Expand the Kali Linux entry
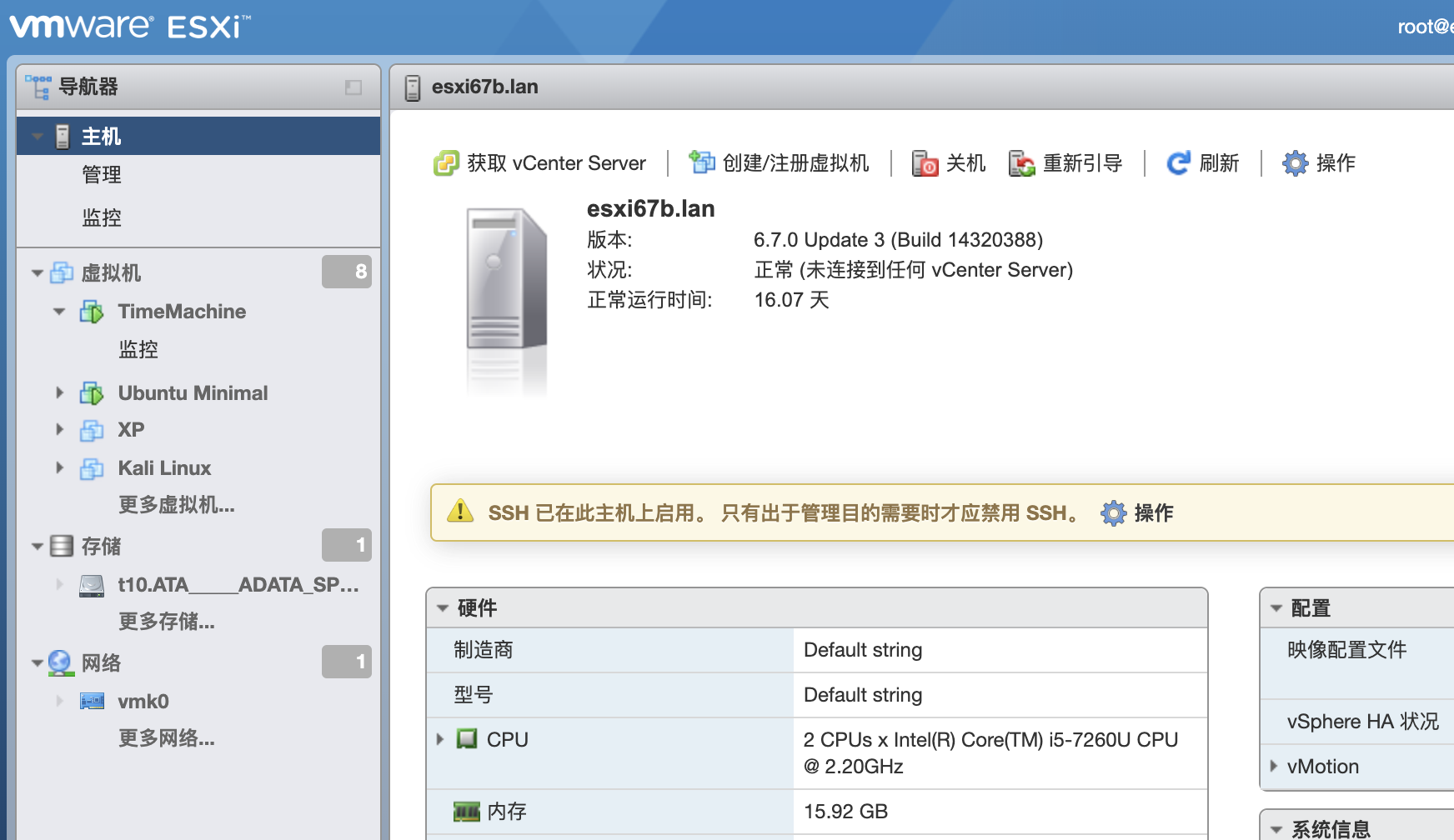This screenshot has width=1454, height=840. tap(59, 467)
